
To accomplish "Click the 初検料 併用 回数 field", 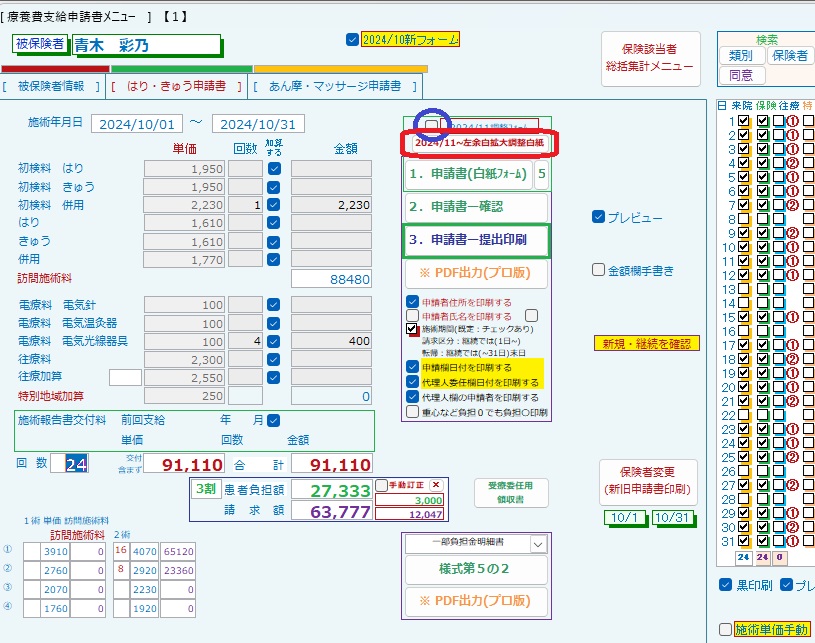I will tap(245, 205).
